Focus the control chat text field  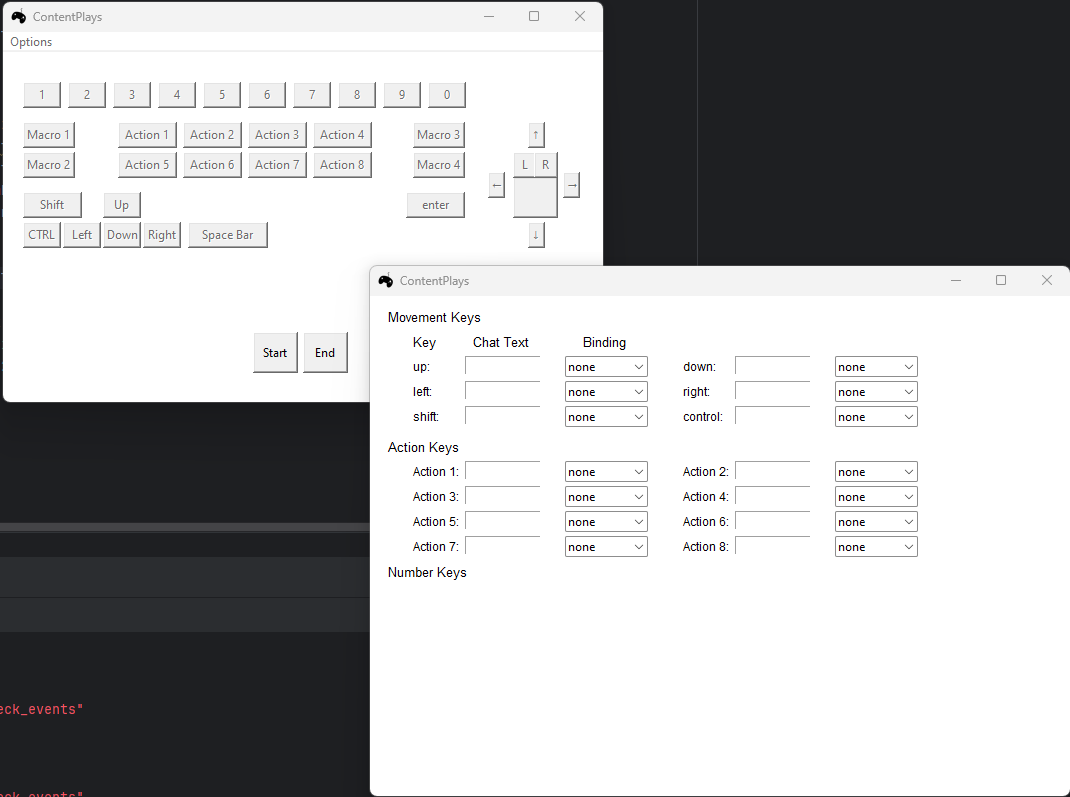pos(772,416)
